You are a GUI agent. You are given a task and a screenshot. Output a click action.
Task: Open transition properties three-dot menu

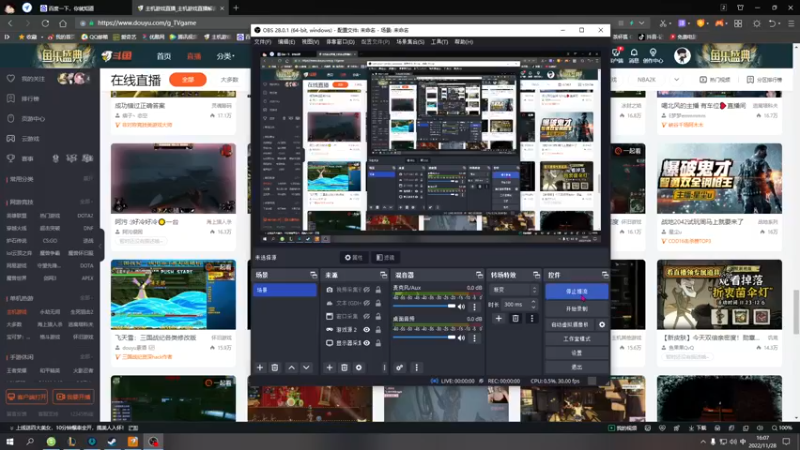coord(532,318)
